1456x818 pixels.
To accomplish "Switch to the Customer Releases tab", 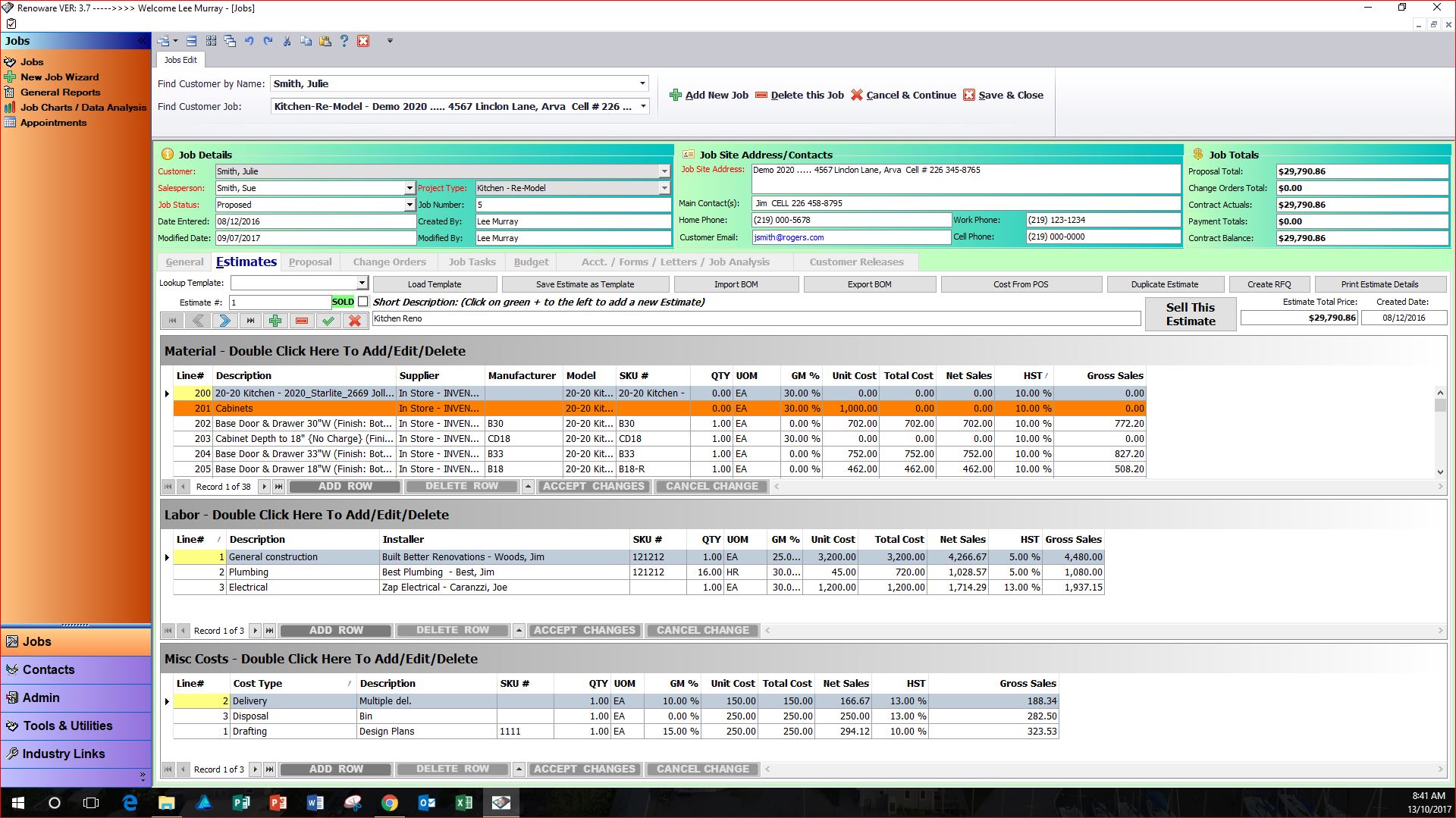I will coord(856,262).
